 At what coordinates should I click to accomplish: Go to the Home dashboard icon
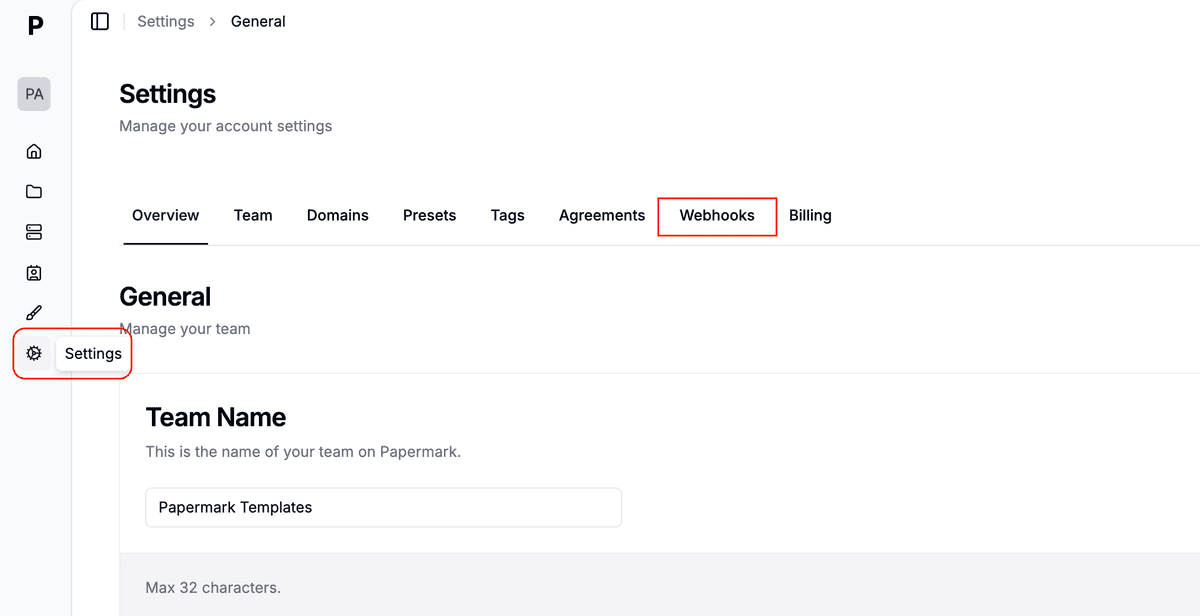point(34,151)
